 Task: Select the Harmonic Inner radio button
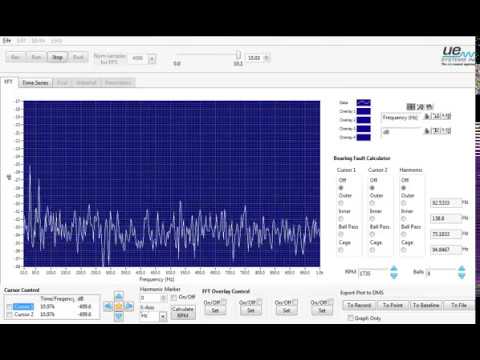click(x=403, y=219)
